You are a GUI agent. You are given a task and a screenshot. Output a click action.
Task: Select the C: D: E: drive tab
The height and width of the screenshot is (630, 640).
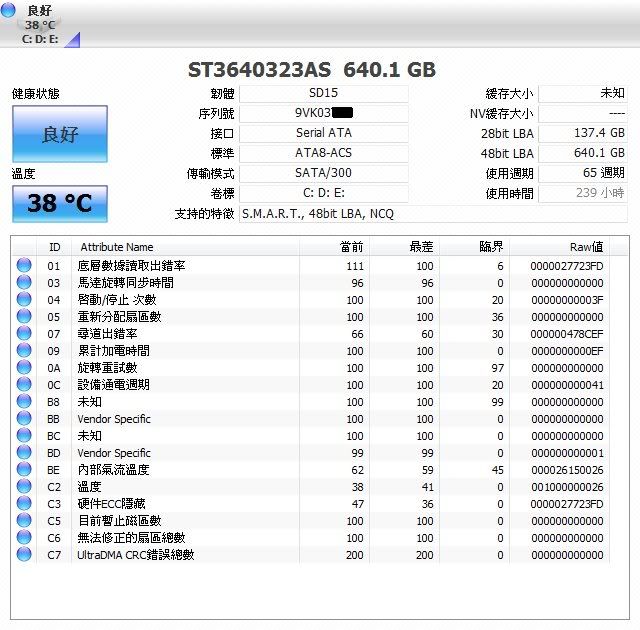coord(40,24)
